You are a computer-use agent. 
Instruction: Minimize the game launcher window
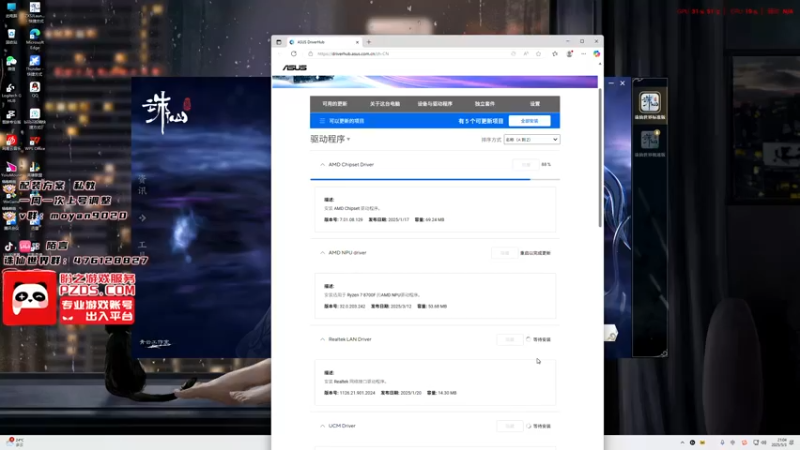coord(611,83)
